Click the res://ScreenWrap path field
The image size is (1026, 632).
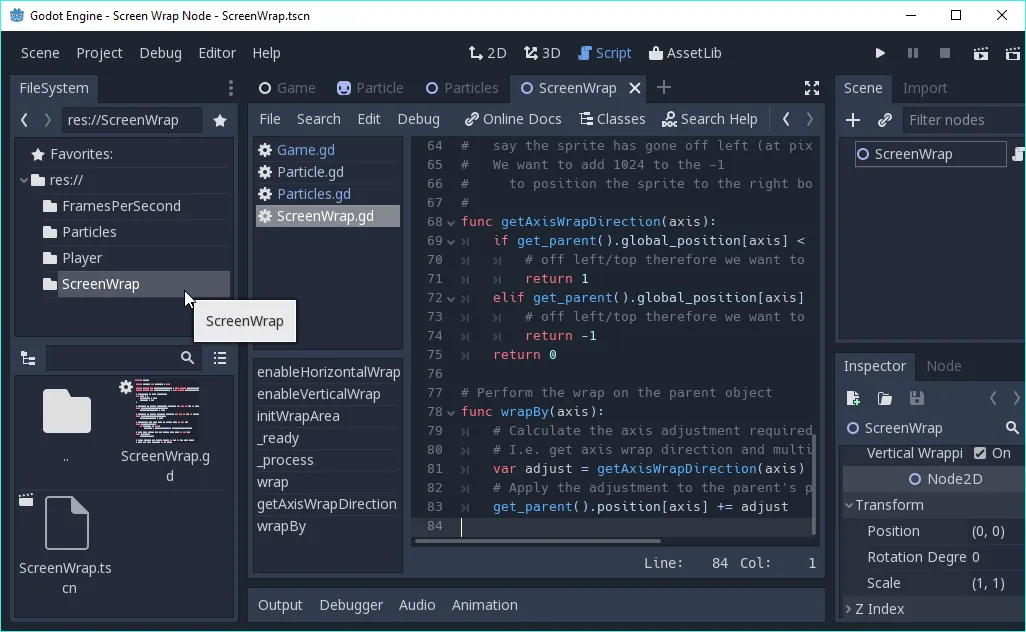pos(132,120)
